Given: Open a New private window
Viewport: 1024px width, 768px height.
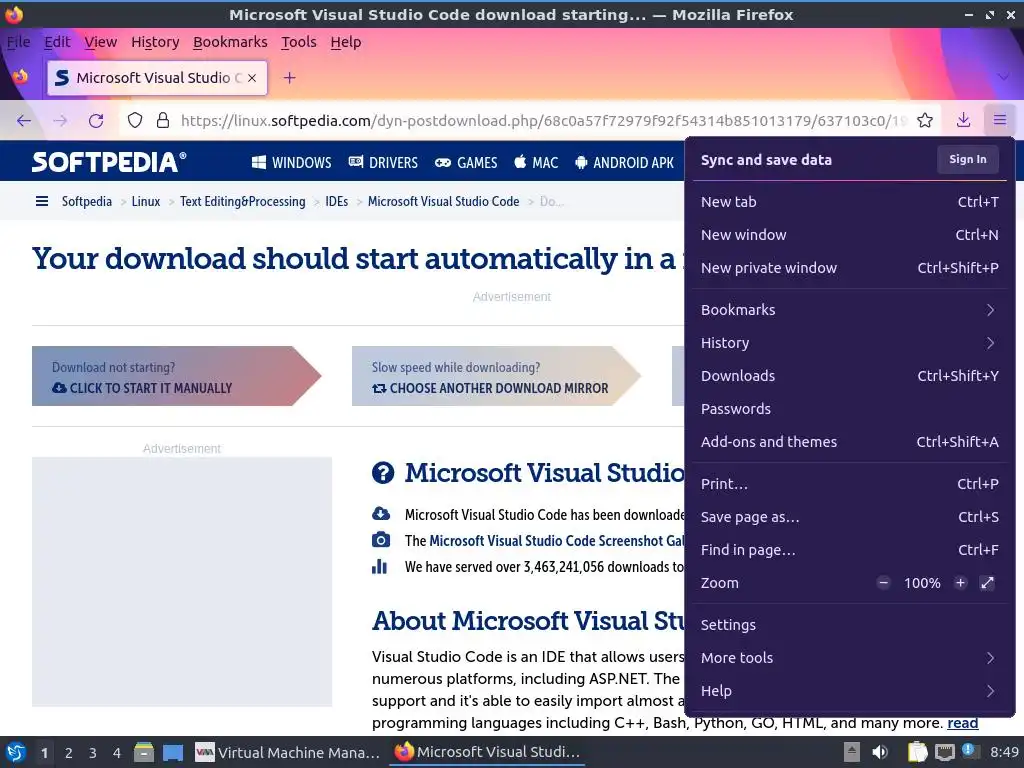Looking at the screenshot, I should (850, 268).
